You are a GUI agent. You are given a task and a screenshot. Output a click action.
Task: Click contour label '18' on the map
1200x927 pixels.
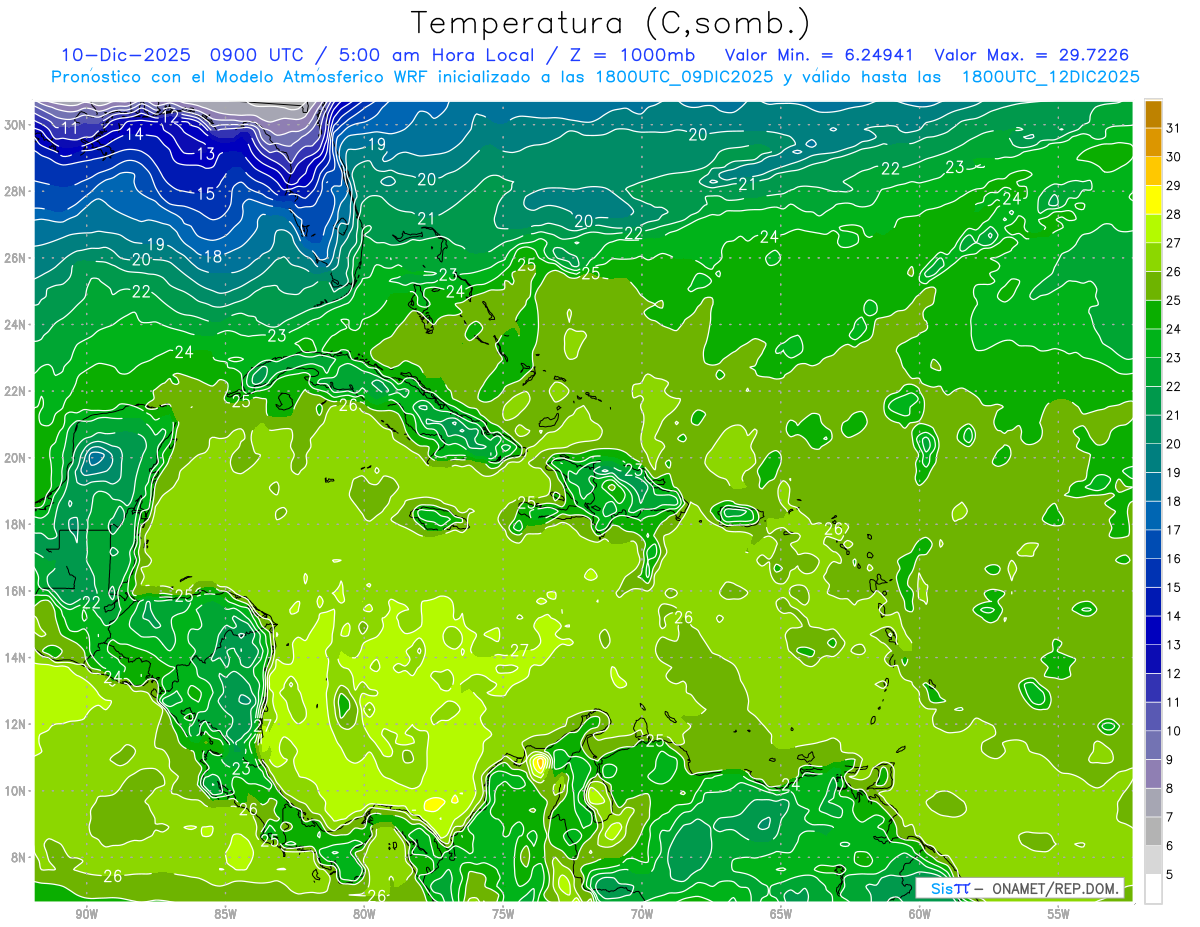click(x=212, y=257)
